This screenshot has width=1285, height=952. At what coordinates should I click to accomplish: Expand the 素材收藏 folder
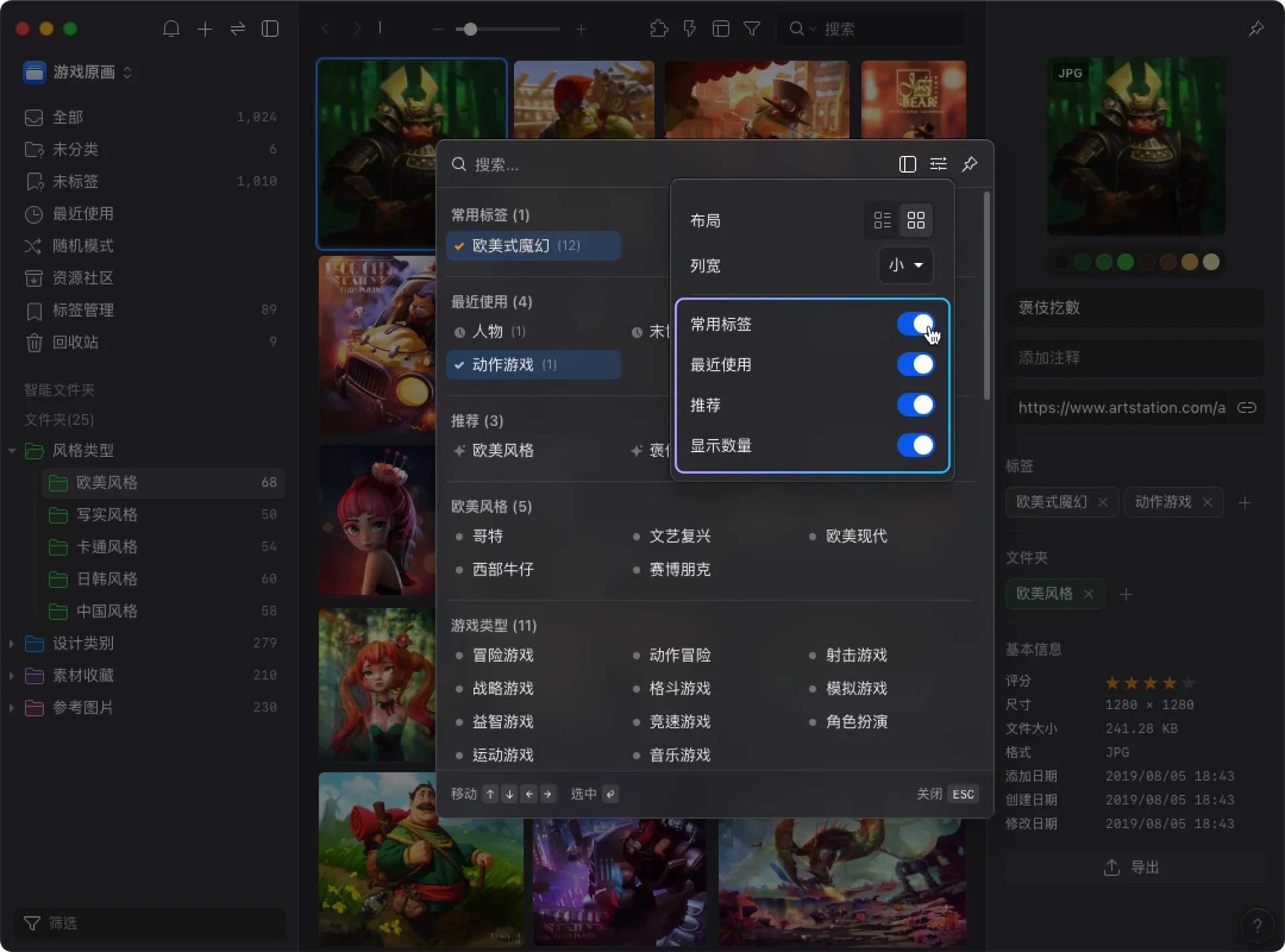11,676
